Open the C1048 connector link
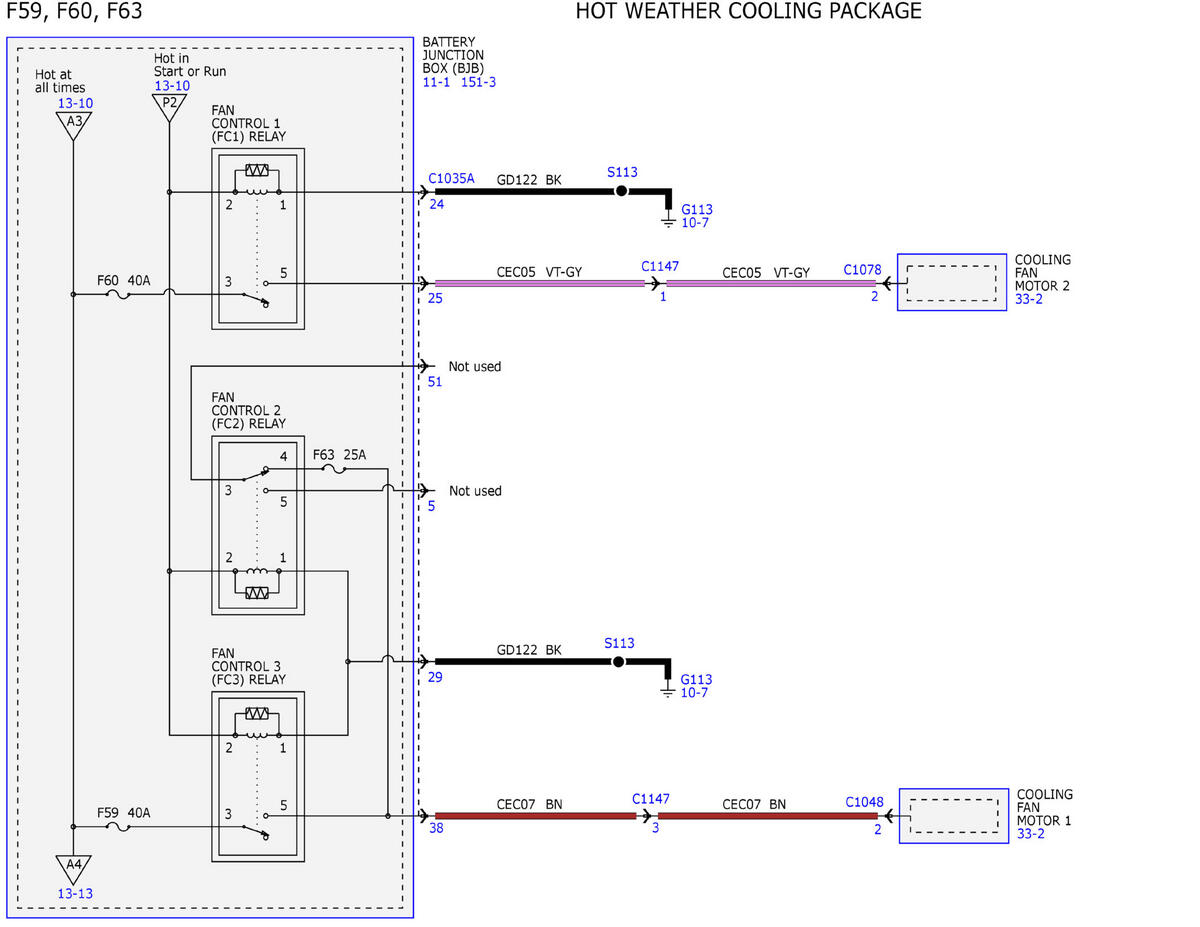 (864, 801)
